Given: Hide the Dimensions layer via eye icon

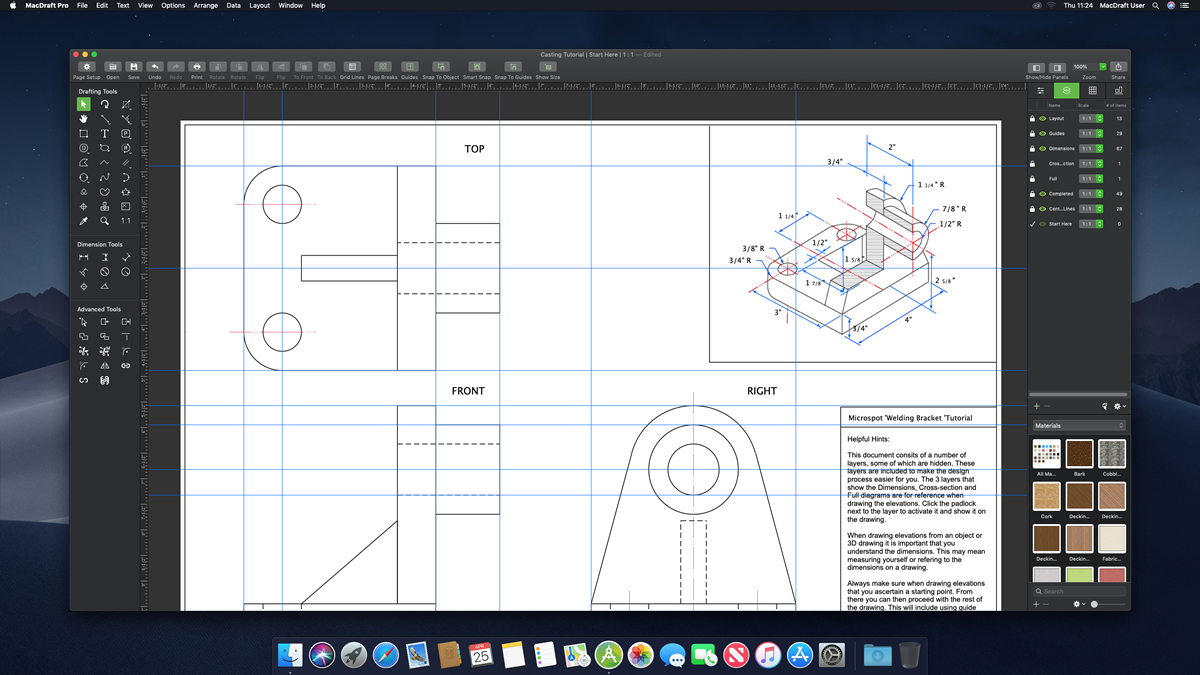Looking at the screenshot, I should pos(1042,149).
